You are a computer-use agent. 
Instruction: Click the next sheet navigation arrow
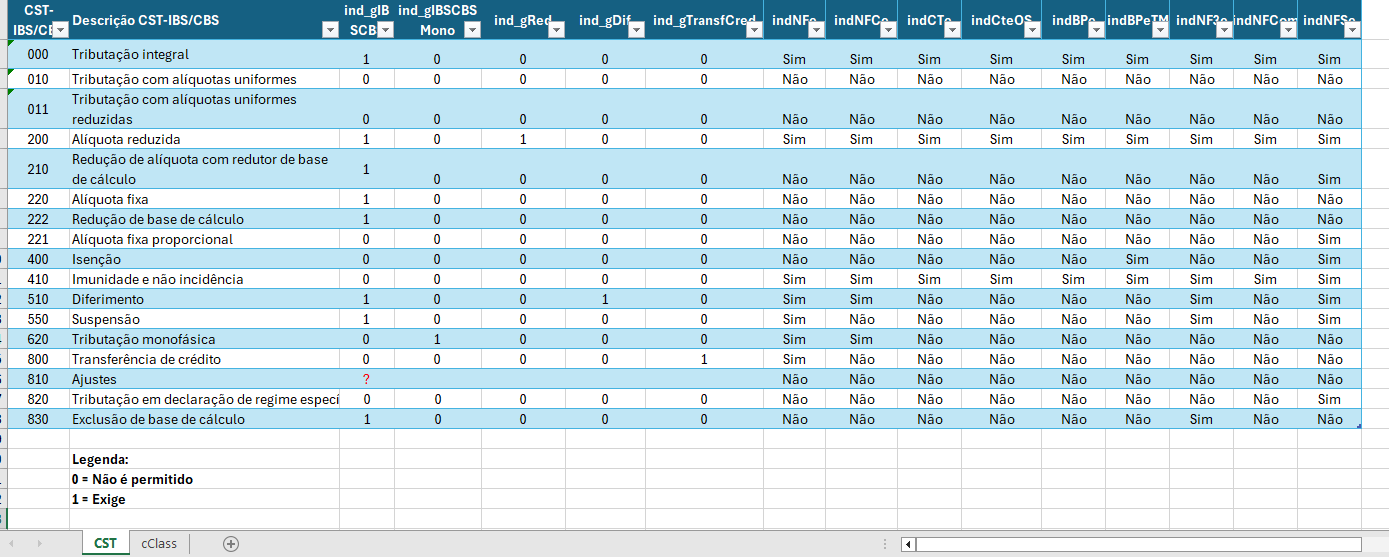pyautogui.click(x=40, y=544)
